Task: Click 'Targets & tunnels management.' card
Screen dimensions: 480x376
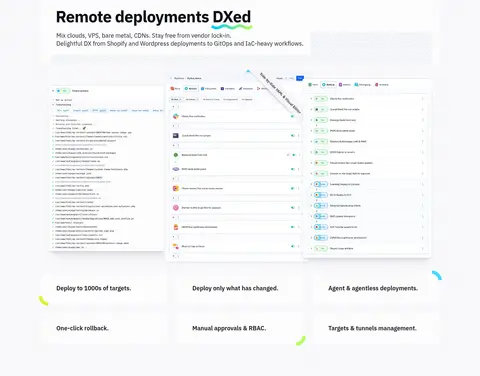Action: click(x=375, y=328)
